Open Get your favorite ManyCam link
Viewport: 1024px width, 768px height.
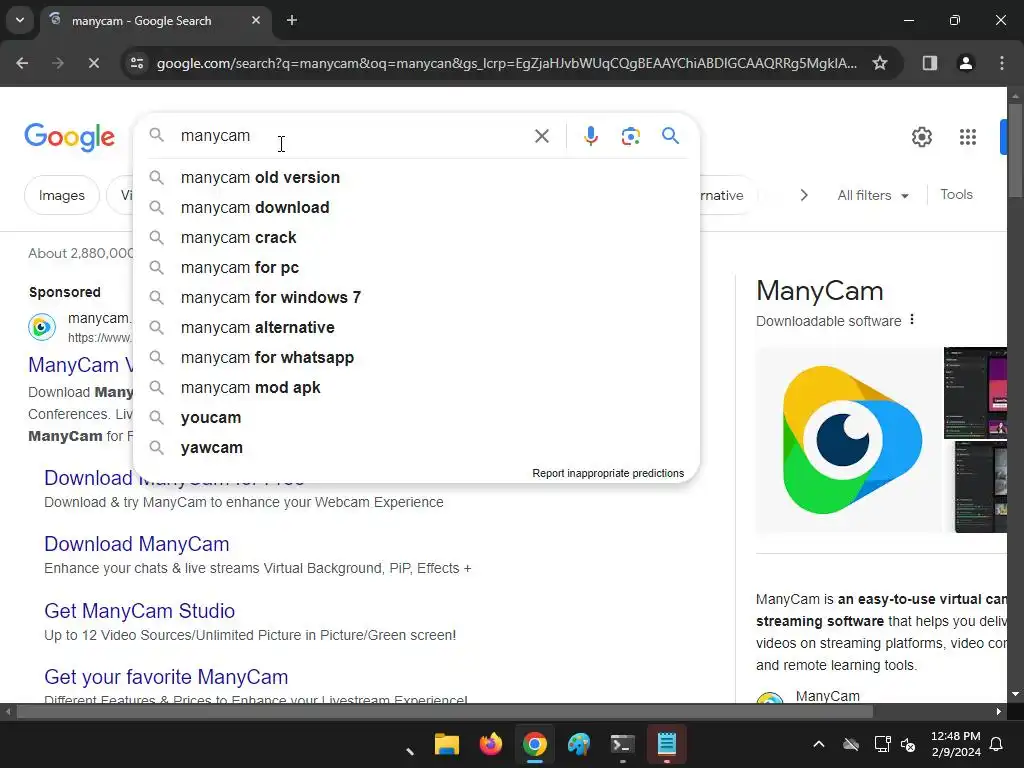pyautogui.click(x=166, y=677)
